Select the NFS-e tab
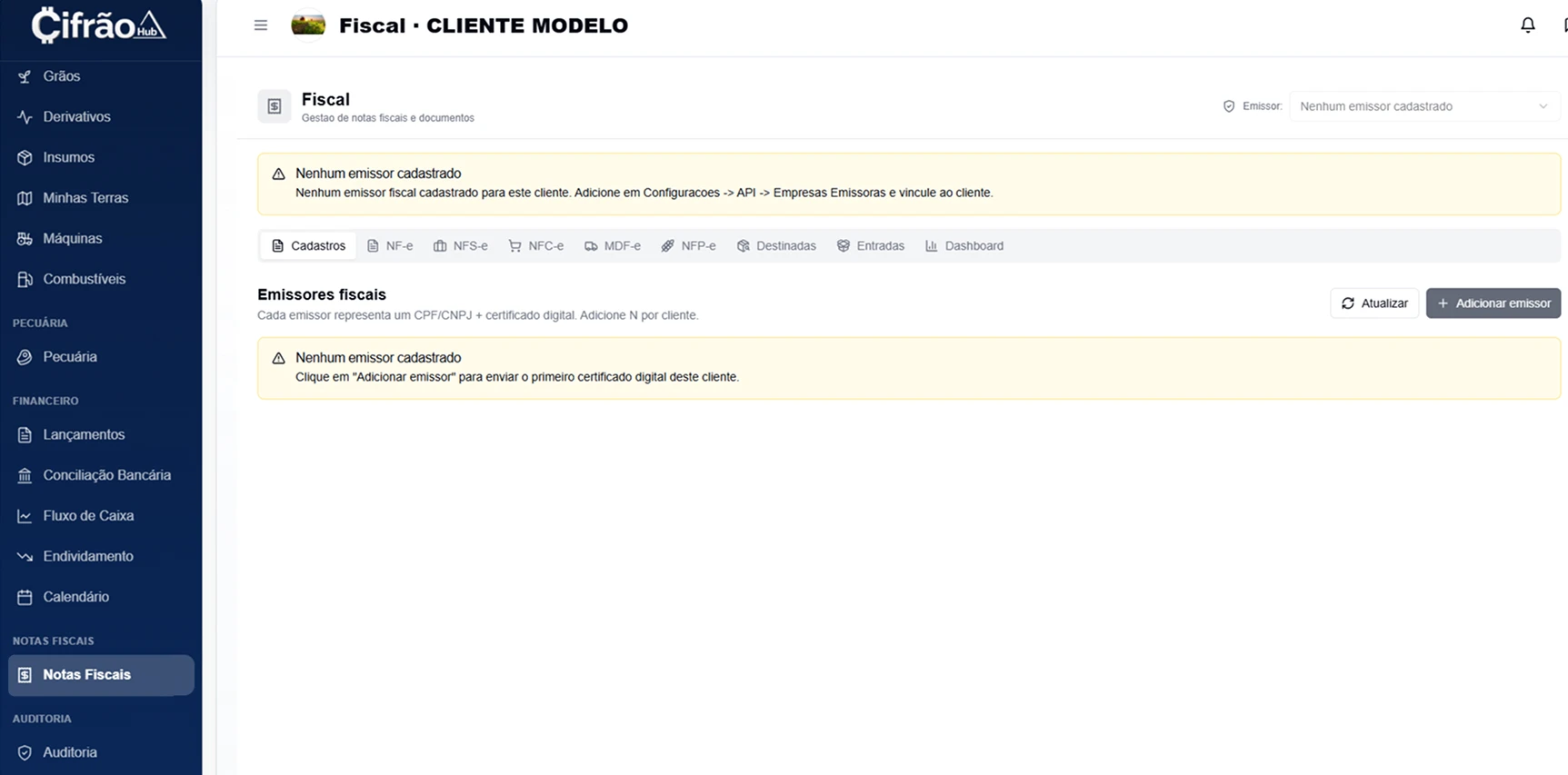Screen dimensions: 1568x775 coord(461,246)
